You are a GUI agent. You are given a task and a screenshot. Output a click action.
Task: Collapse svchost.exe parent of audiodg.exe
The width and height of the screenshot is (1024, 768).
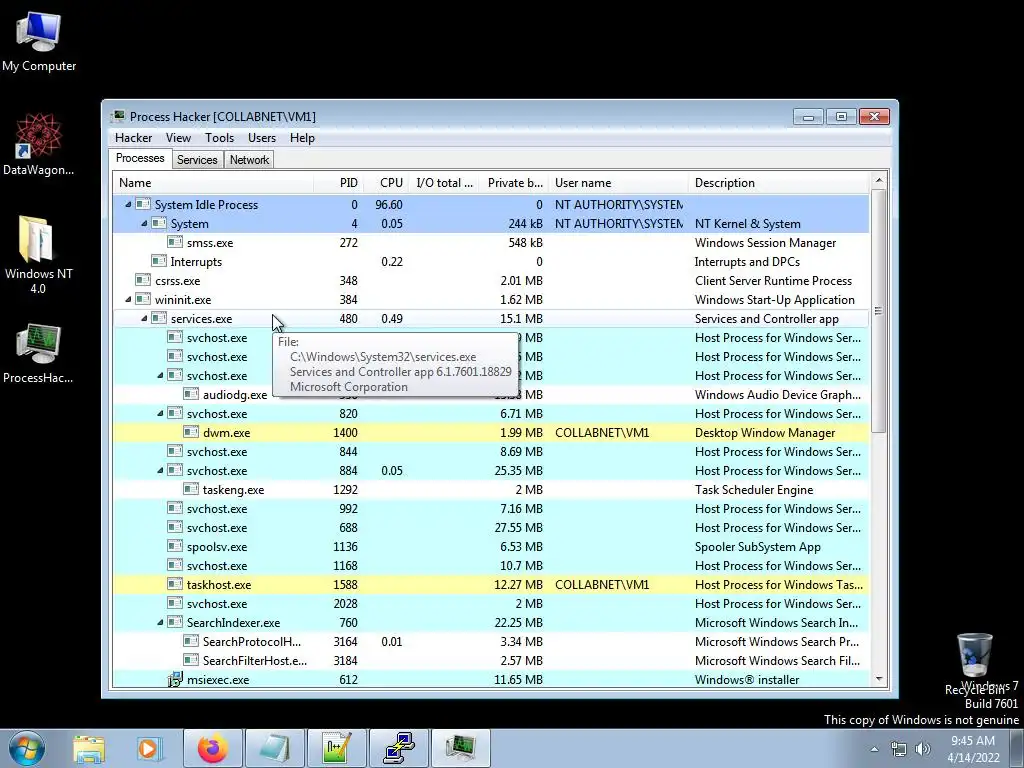[160, 376]
